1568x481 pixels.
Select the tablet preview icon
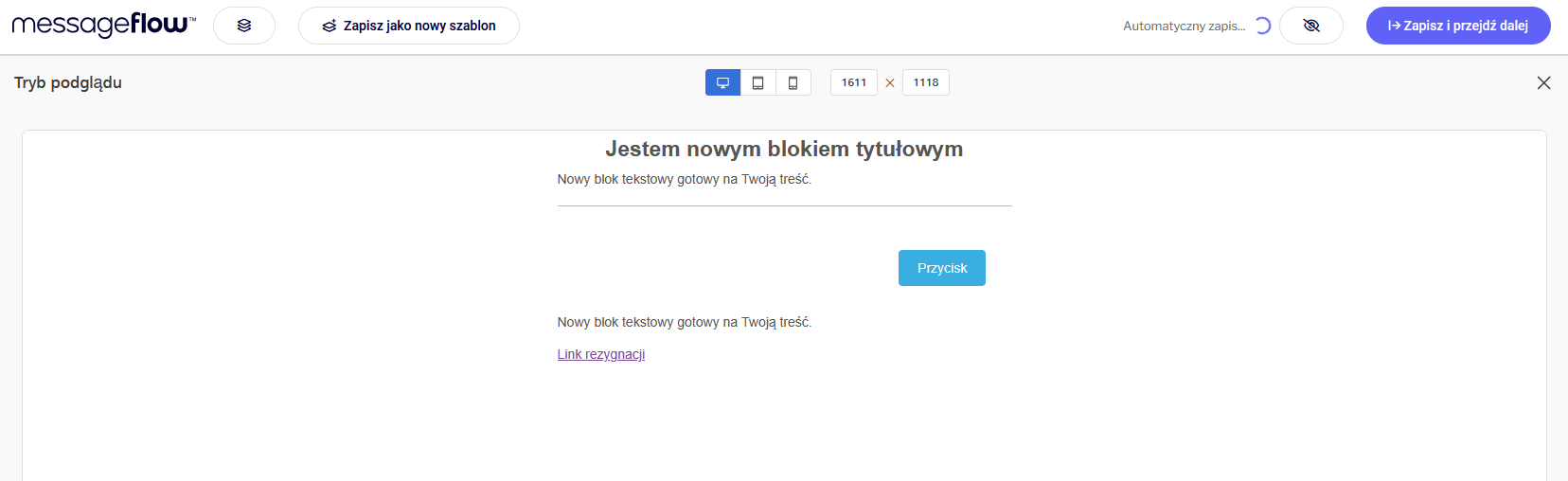tap(757, 82)
